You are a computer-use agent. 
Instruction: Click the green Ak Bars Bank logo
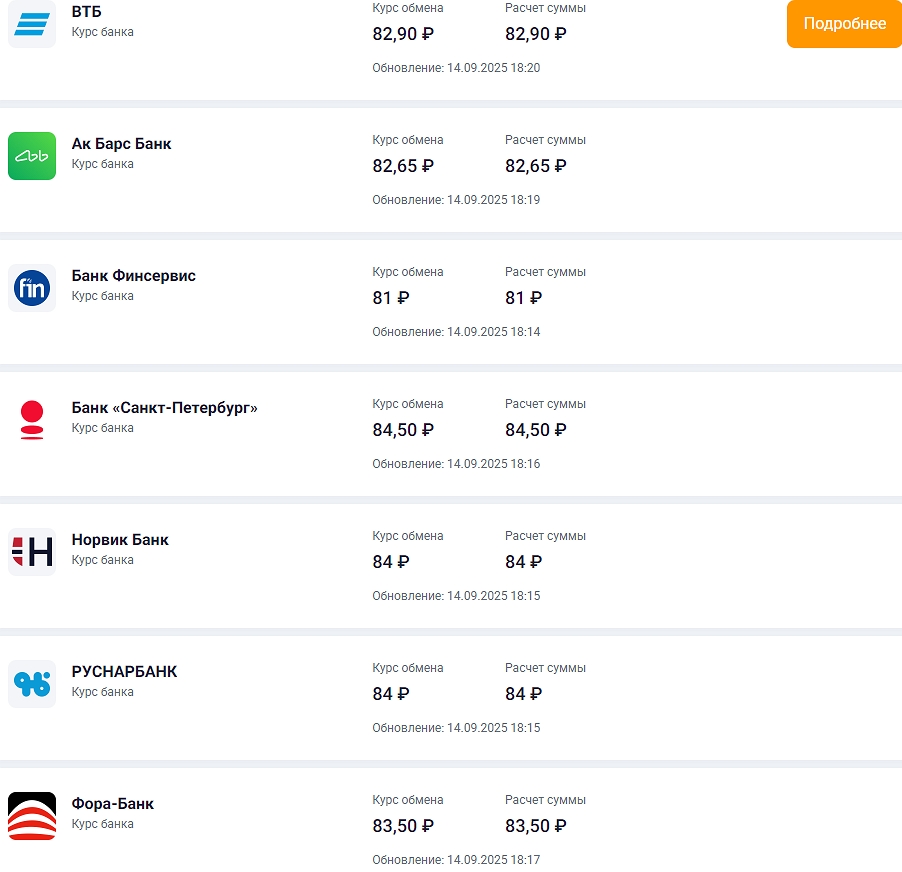click(x=32, y=156)
